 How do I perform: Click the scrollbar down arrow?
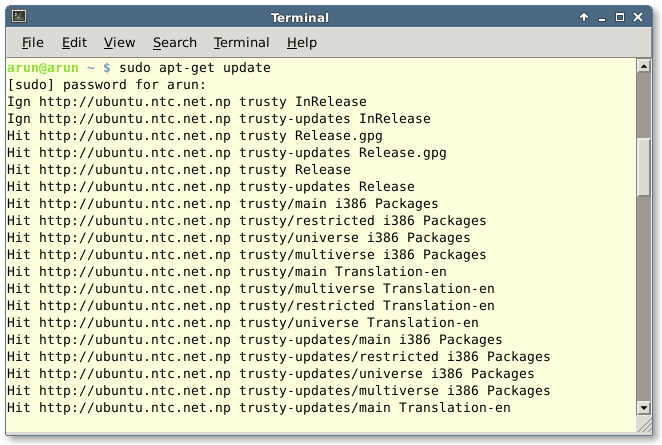pyautogui.click(x=645, y=408)
